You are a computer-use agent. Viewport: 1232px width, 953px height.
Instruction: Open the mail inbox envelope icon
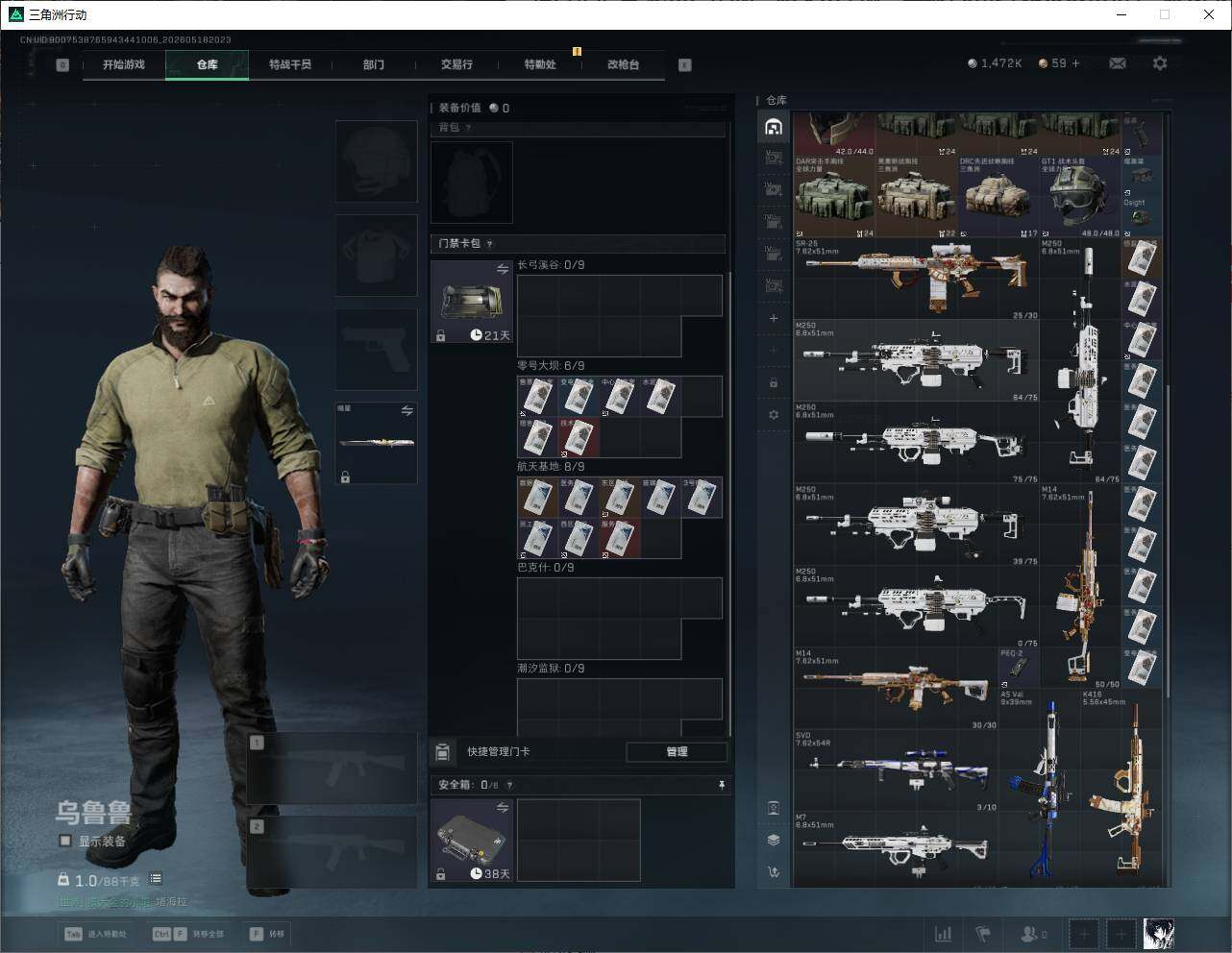[x=1118, y=63]
